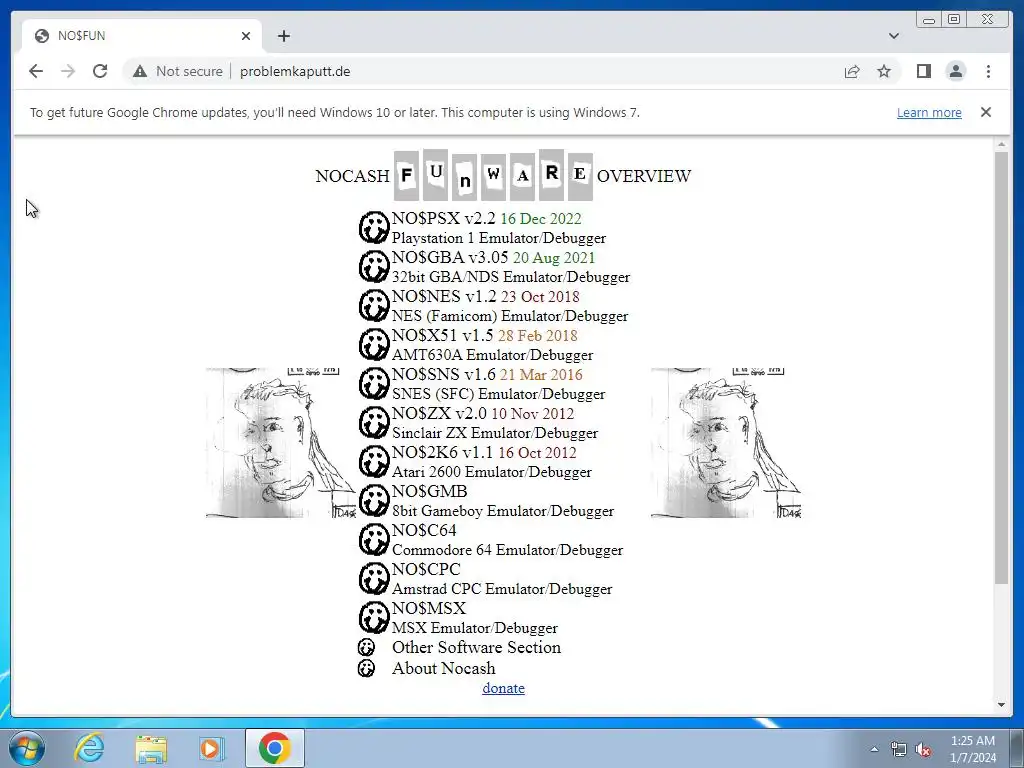
Task: Bookmark this page with the star icon
Action: coord(884,71)
